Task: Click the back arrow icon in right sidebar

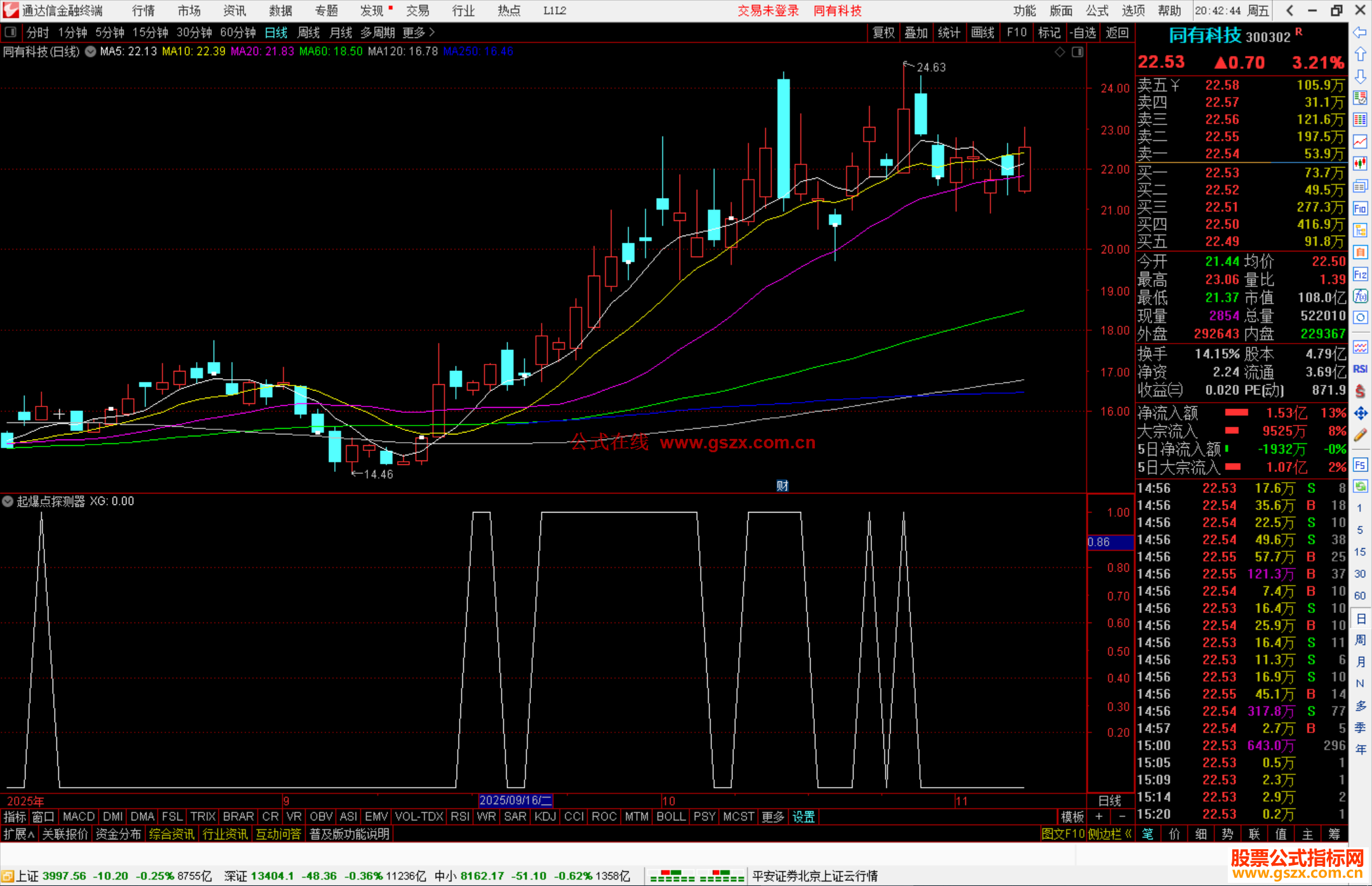Action: [1360, 32]
